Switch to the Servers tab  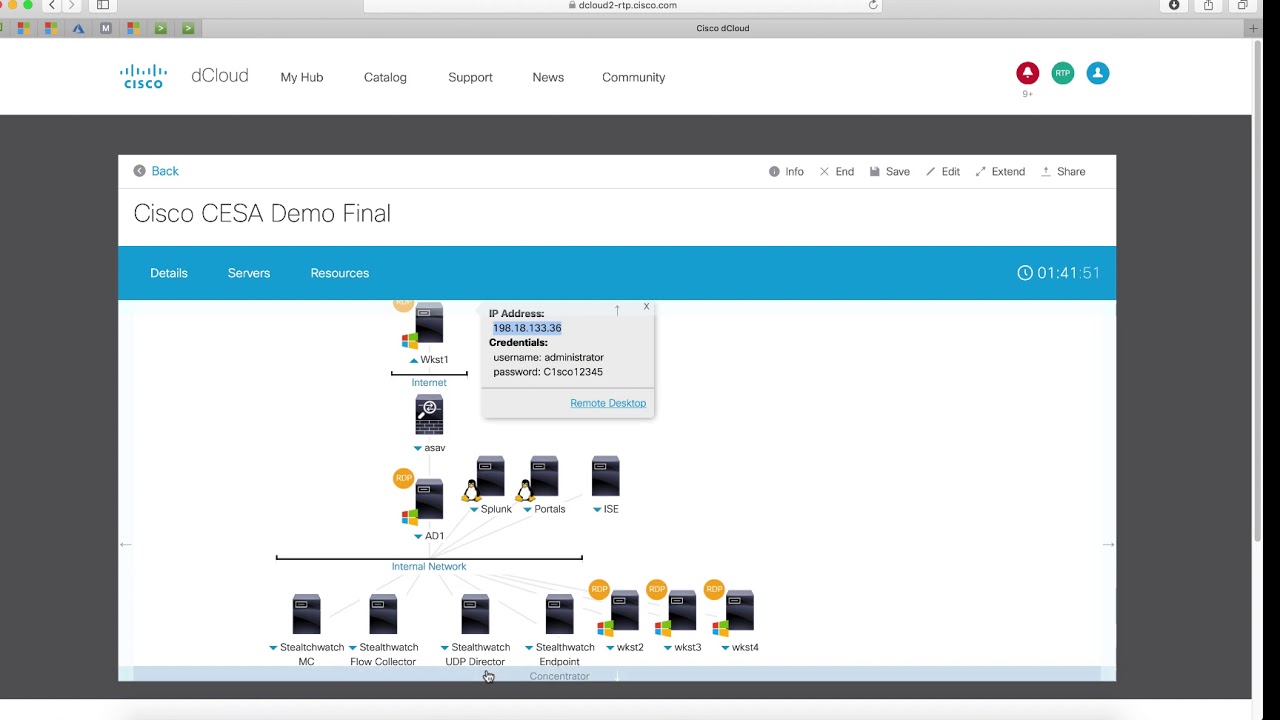tap(249, 273)
